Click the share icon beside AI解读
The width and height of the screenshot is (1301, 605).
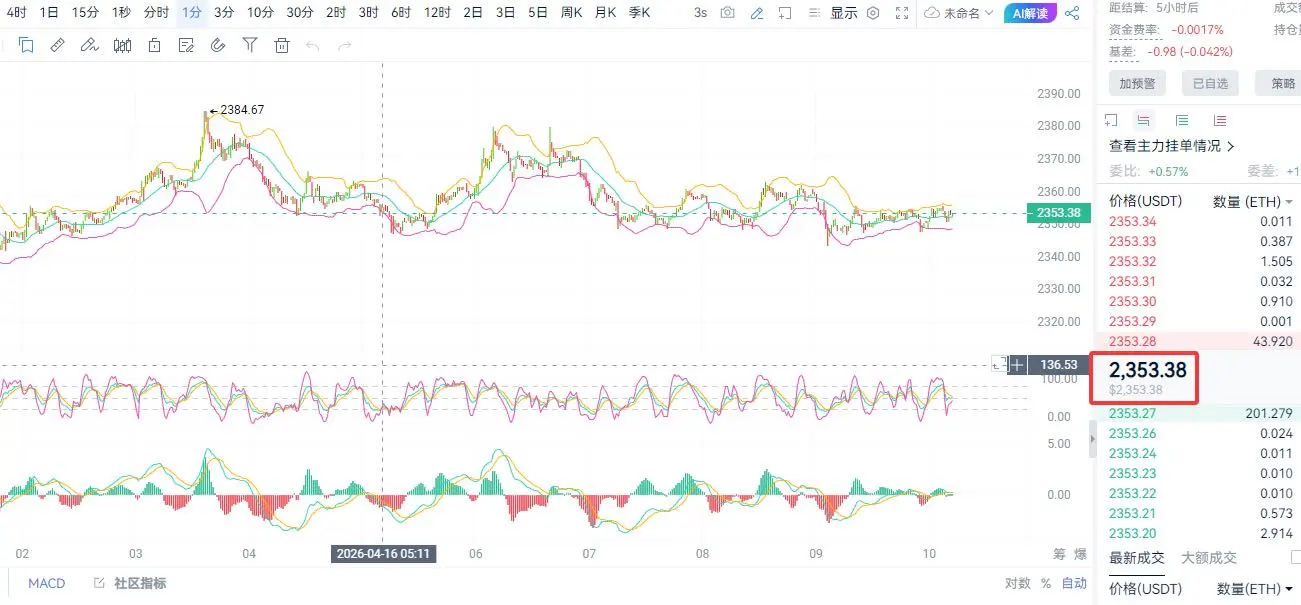1072,13
